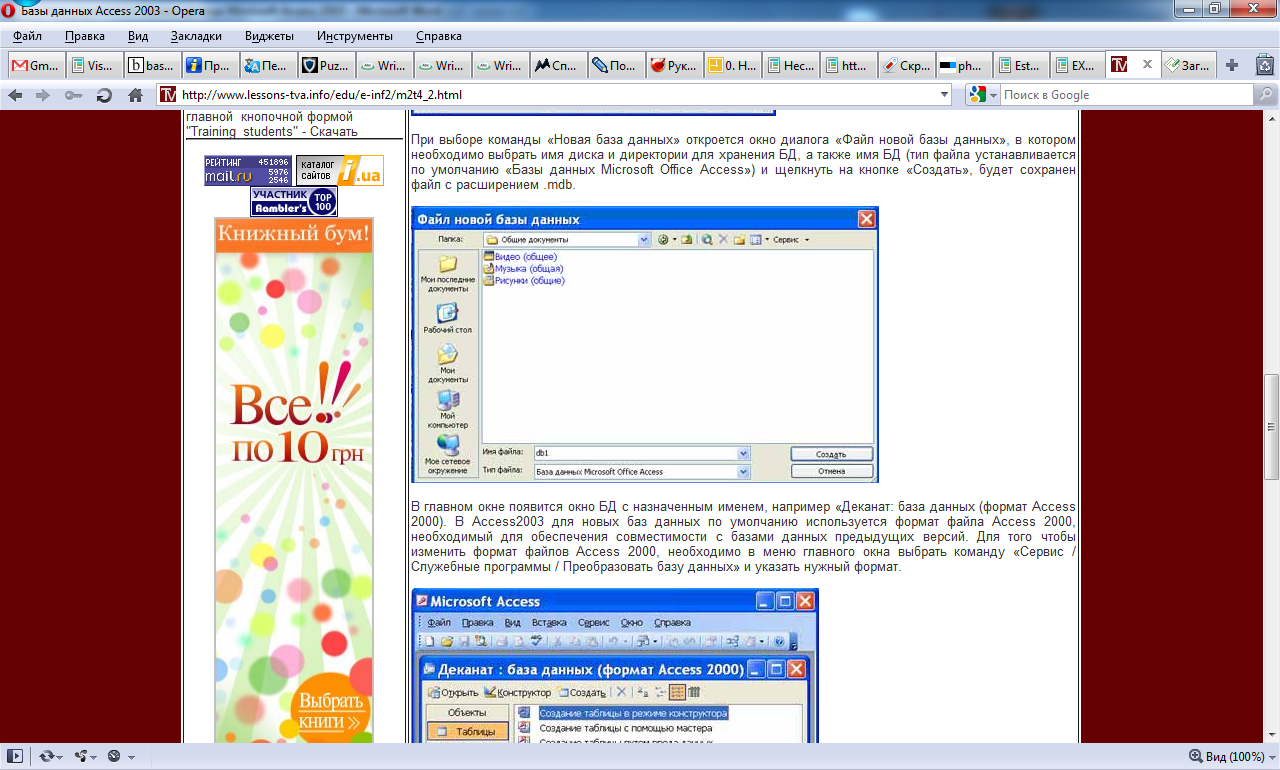Click the lessons-tva site icon in the address bar
This screenshot has height=770, width=1280.
click(x=168, y=95)
